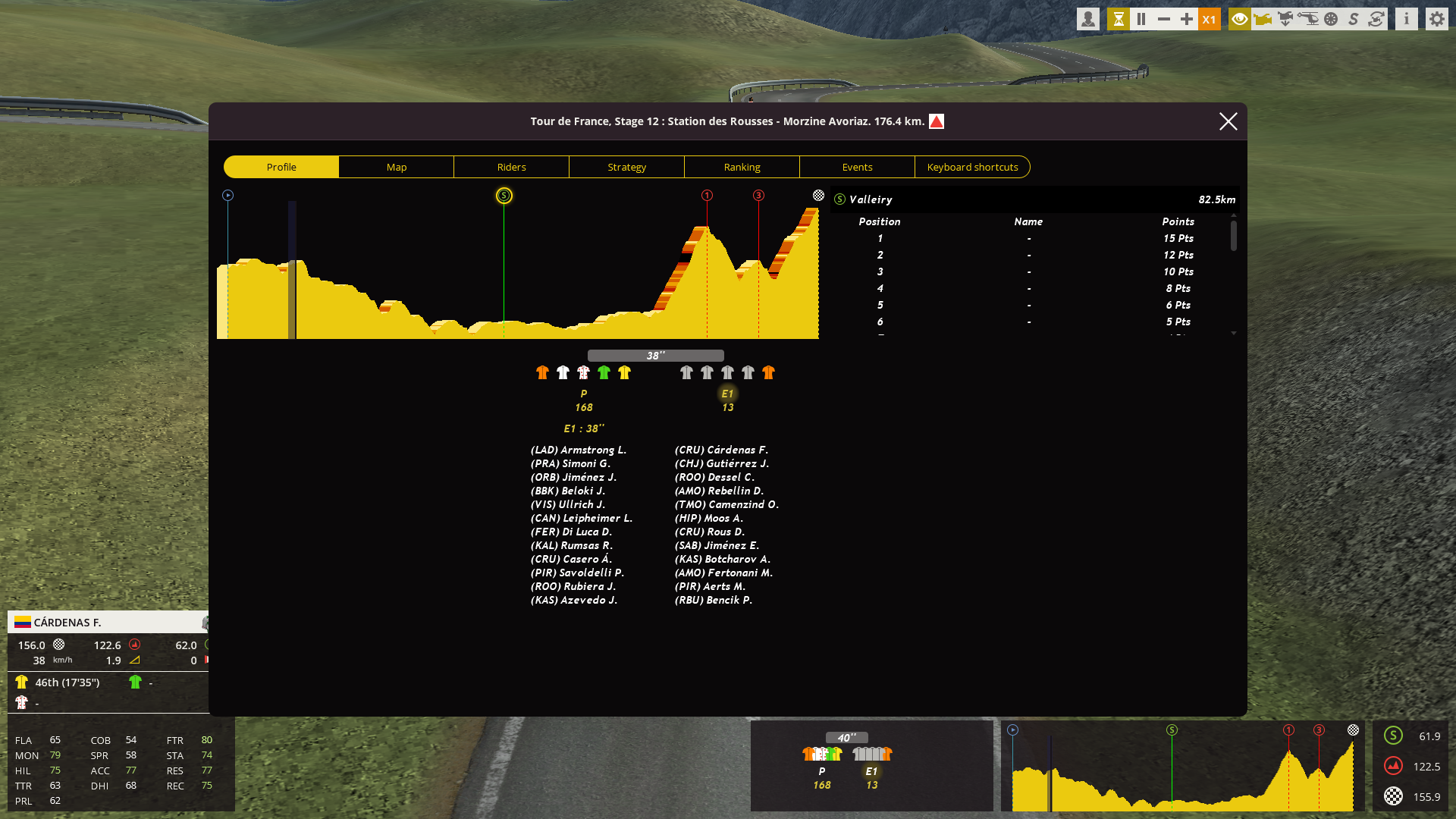Click the Valleiry sprint icon
This screenshot has width=1456, height=819.
839,199
